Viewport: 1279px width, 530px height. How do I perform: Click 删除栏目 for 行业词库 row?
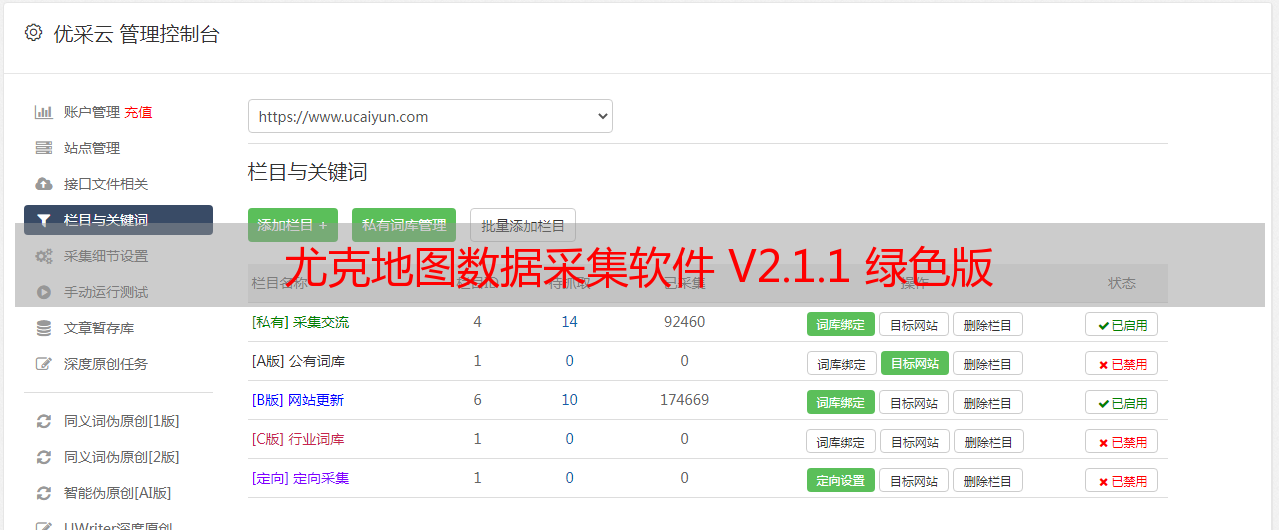tap(988, 441)
